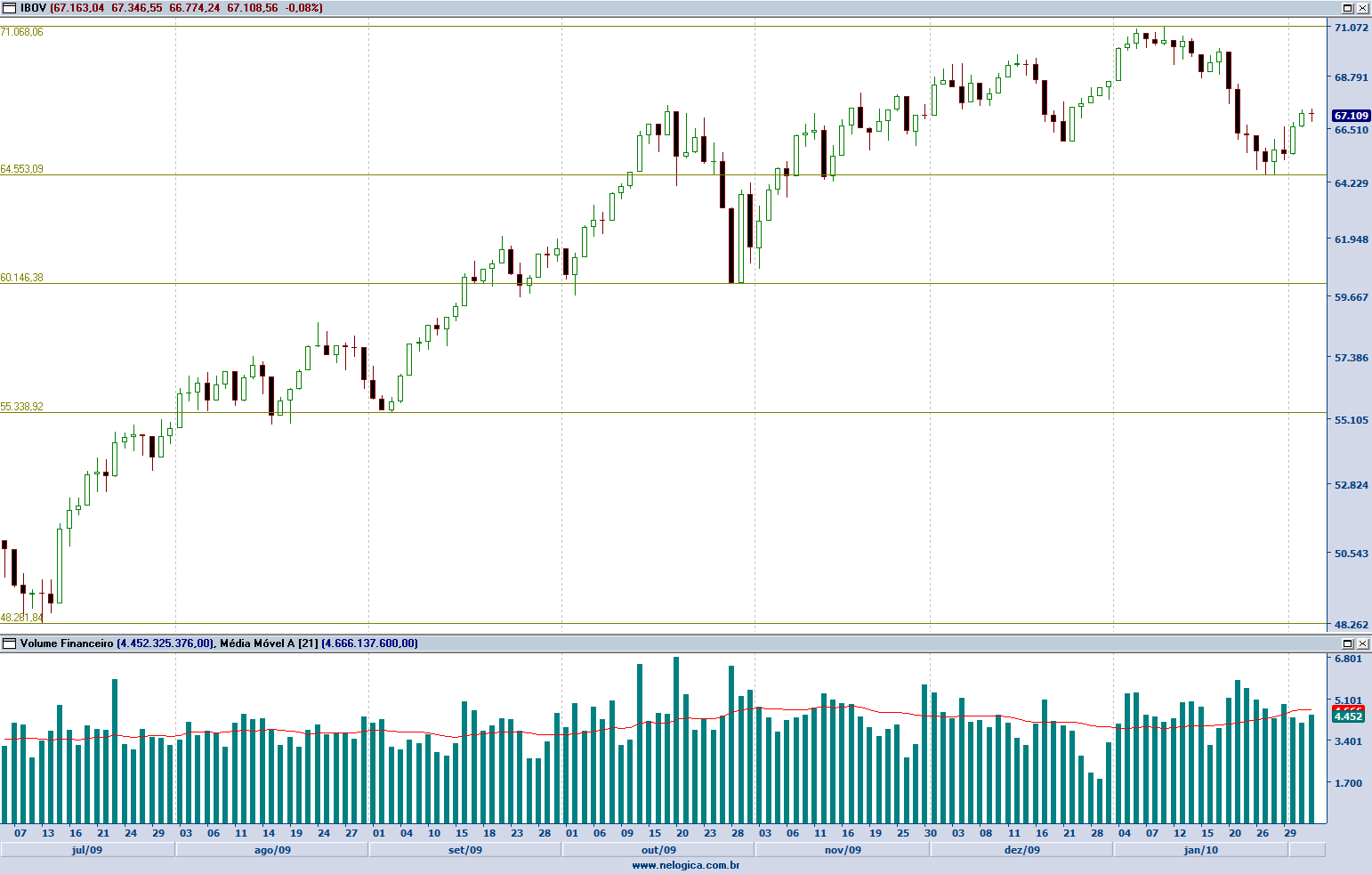
Task: Select the teal 4.452 volume marker
Action: (1348, 716)
